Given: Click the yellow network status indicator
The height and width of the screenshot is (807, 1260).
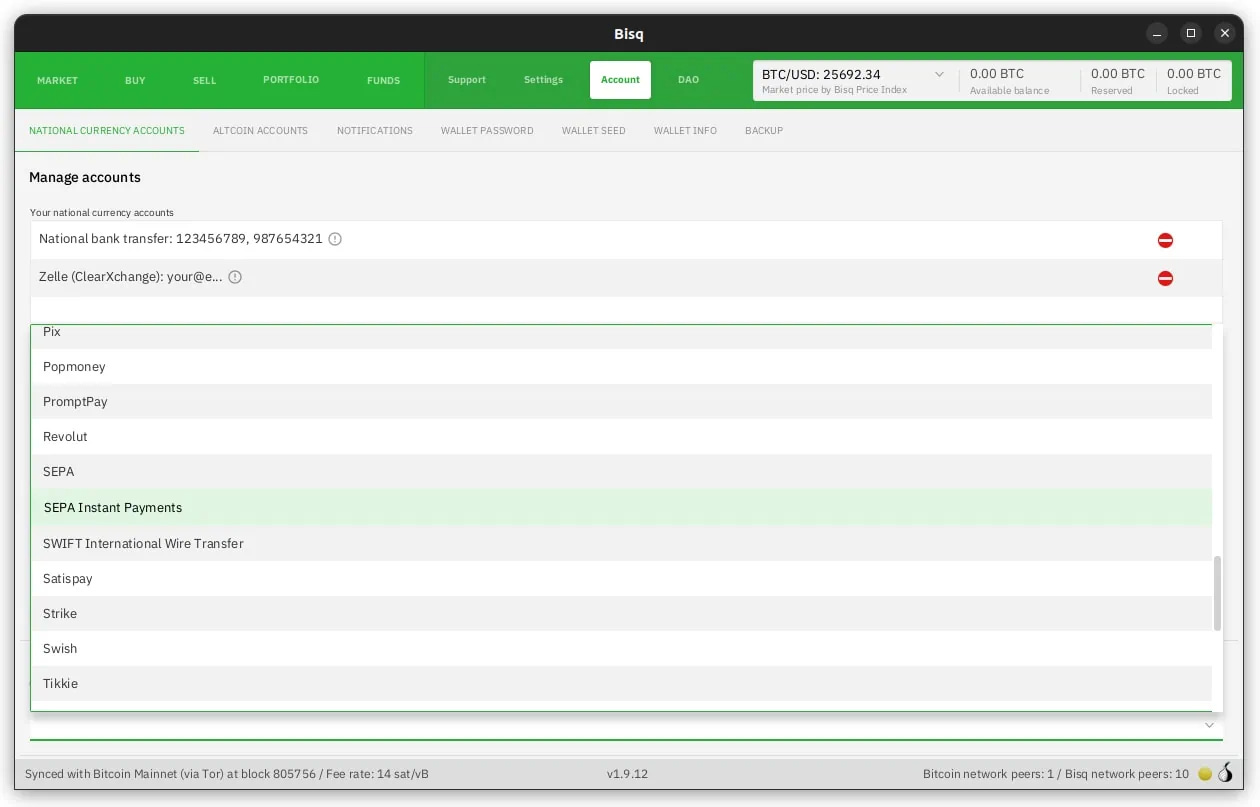Looking at the screenshot, I should (x=1205, y=774).
